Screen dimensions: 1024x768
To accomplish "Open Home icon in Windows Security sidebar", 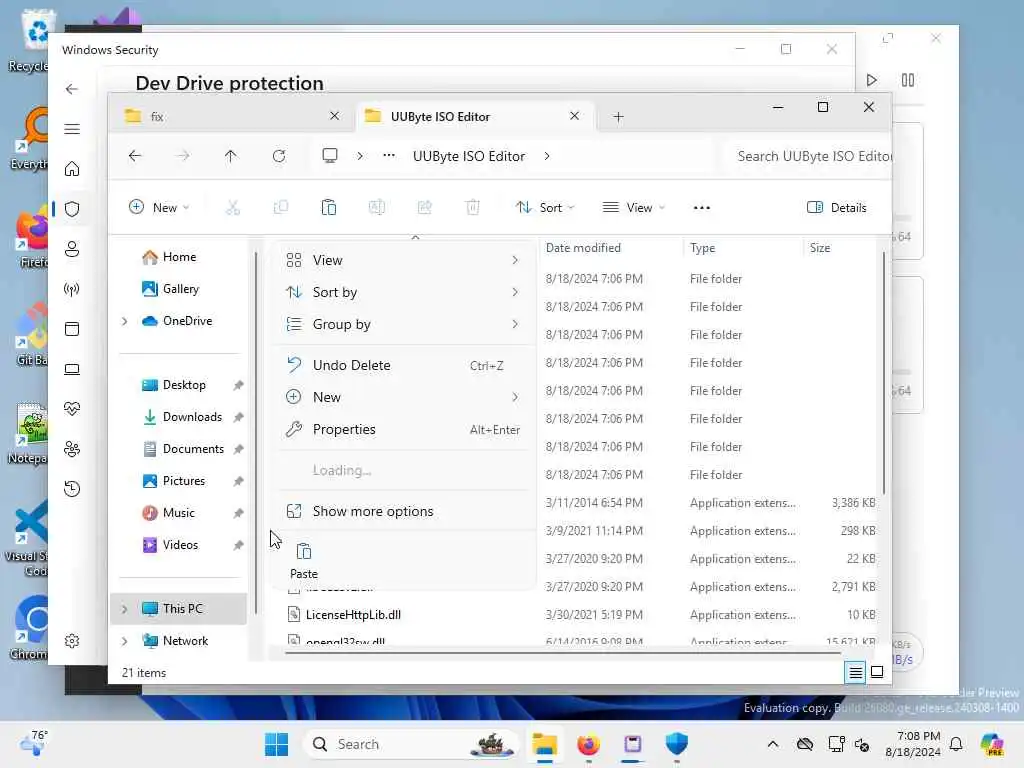I will (x=72, y=169).
